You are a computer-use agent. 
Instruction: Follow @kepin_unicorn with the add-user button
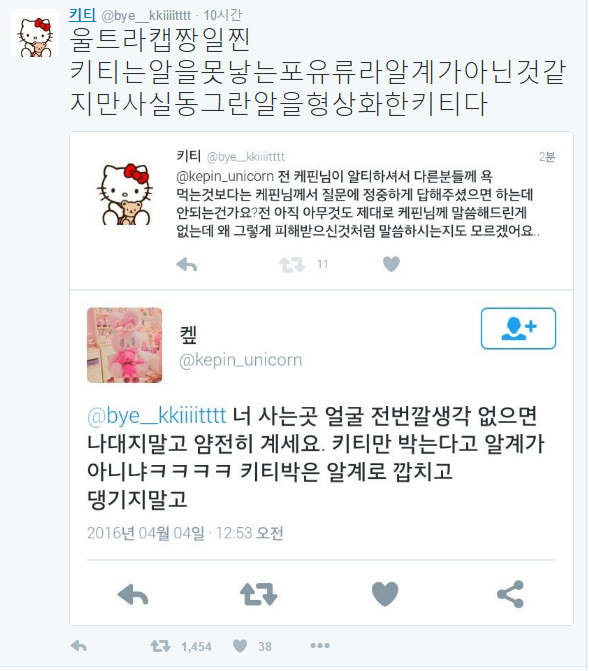pyautogui.click(x=518, y=329)
